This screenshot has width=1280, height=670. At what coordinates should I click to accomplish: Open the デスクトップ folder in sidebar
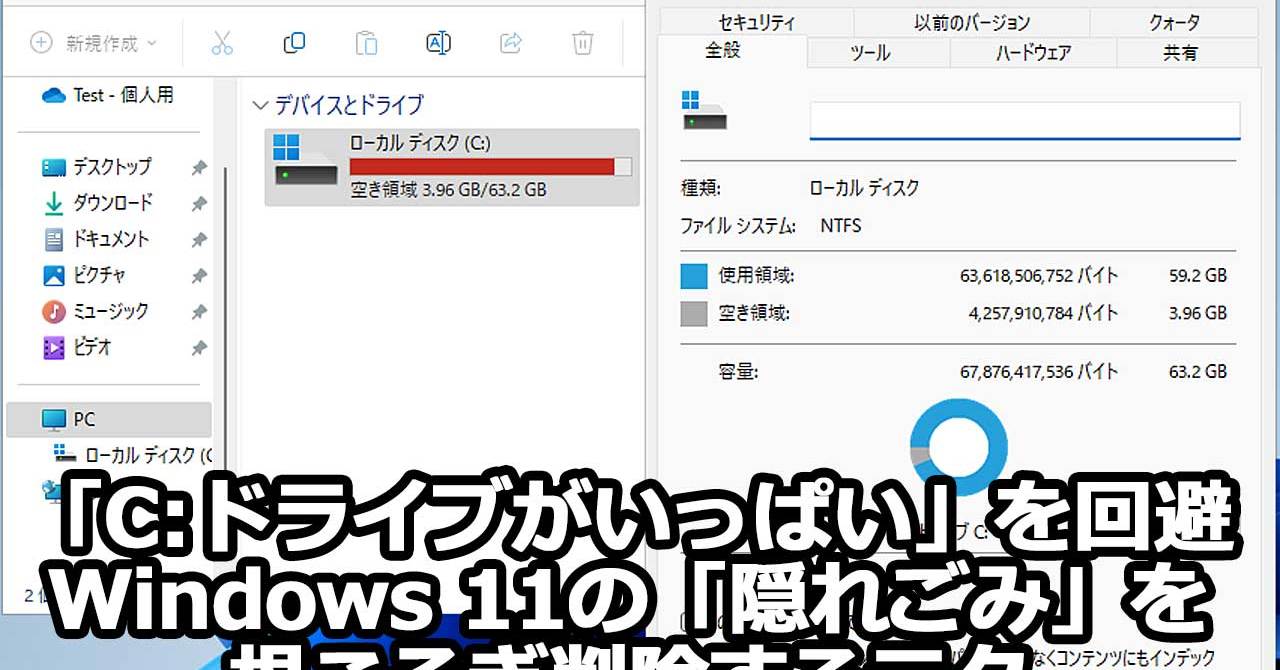coord(111,166)
